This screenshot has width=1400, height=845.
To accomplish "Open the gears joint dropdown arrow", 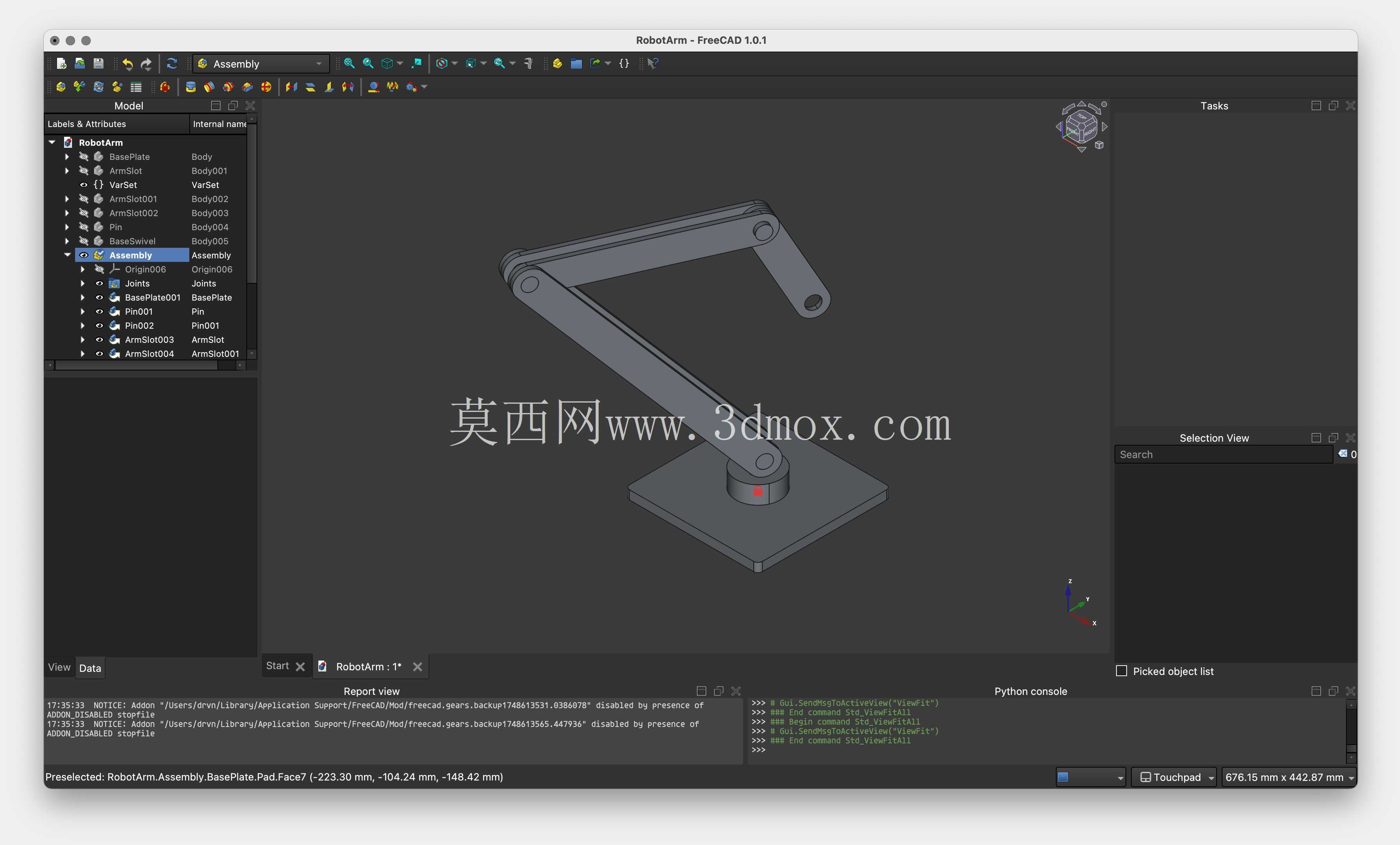I will pyautogui.click(x=424, y=87).
